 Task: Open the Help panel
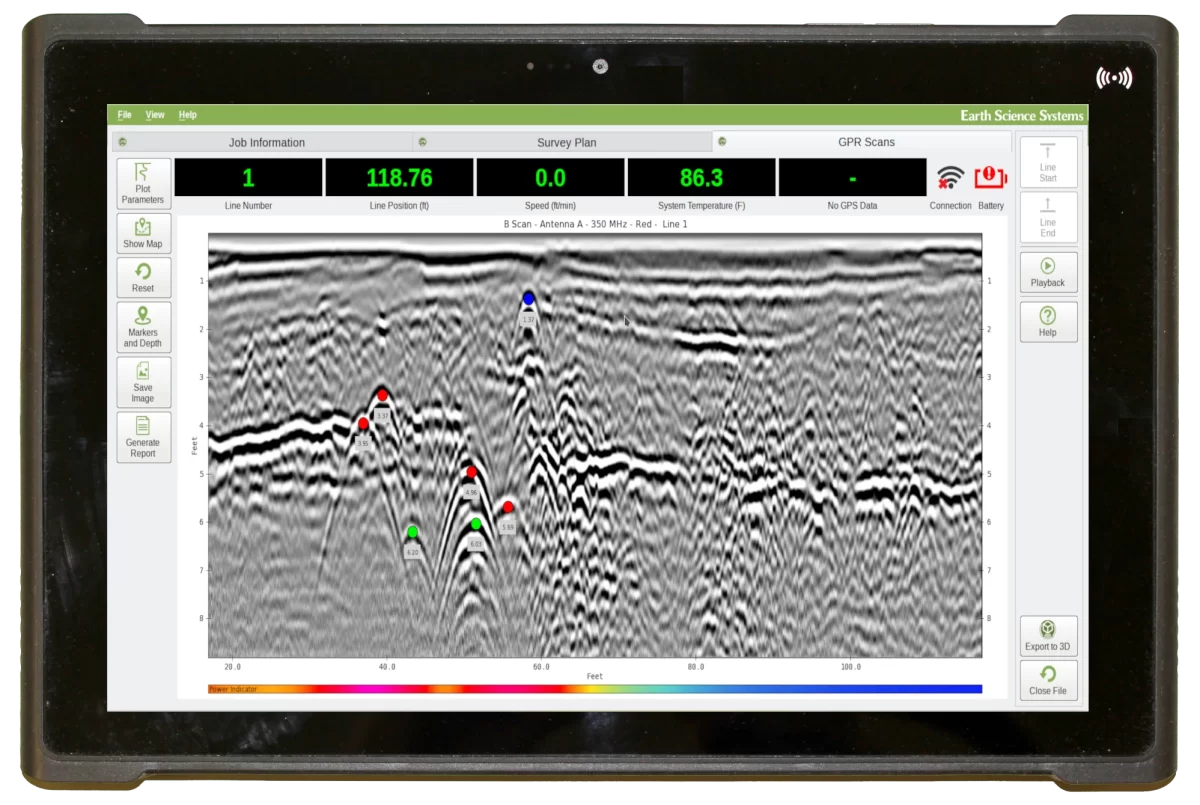tap(1047, 321)
